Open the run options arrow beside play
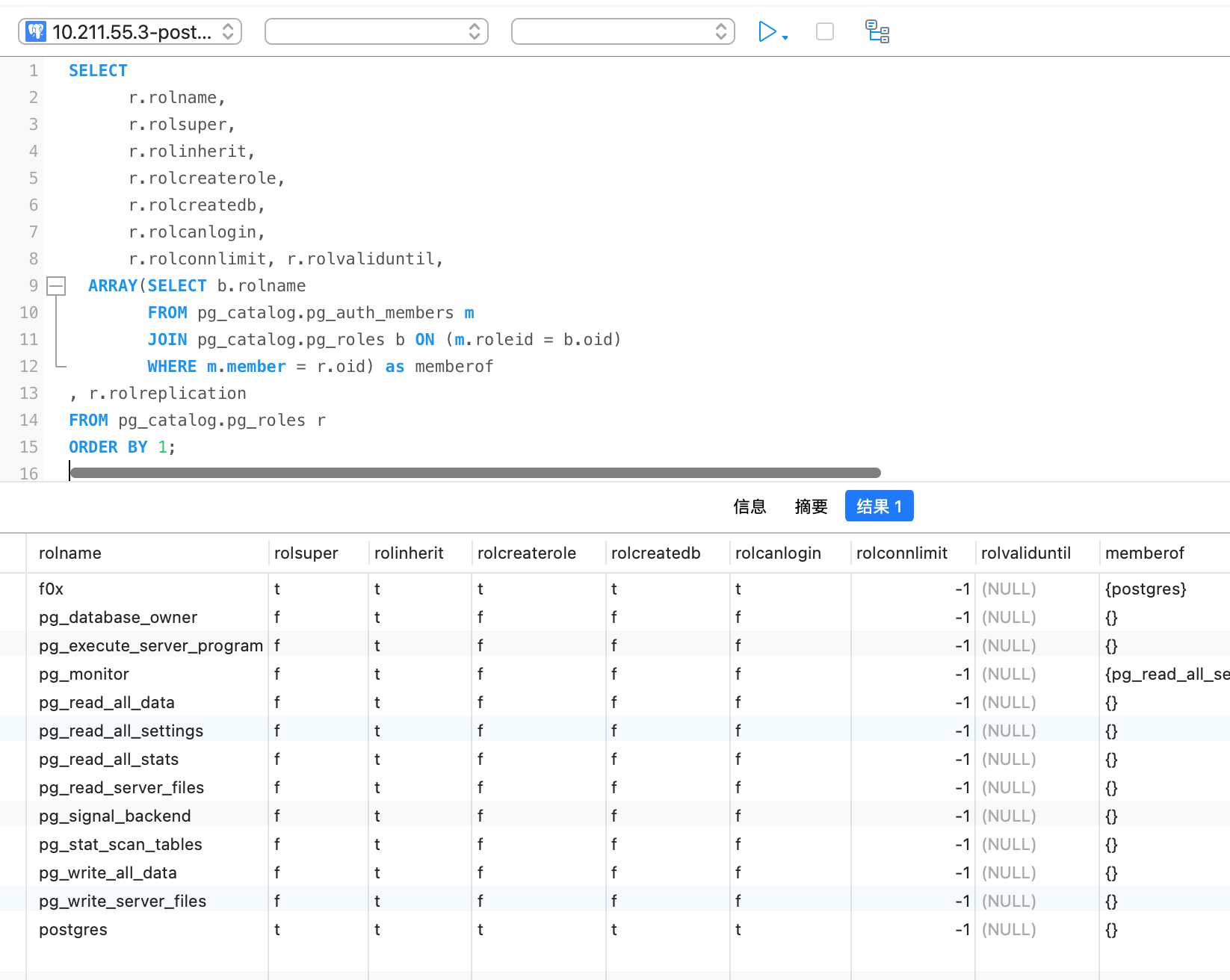This screenshot has height=980, width=1230. coord(785,37)
